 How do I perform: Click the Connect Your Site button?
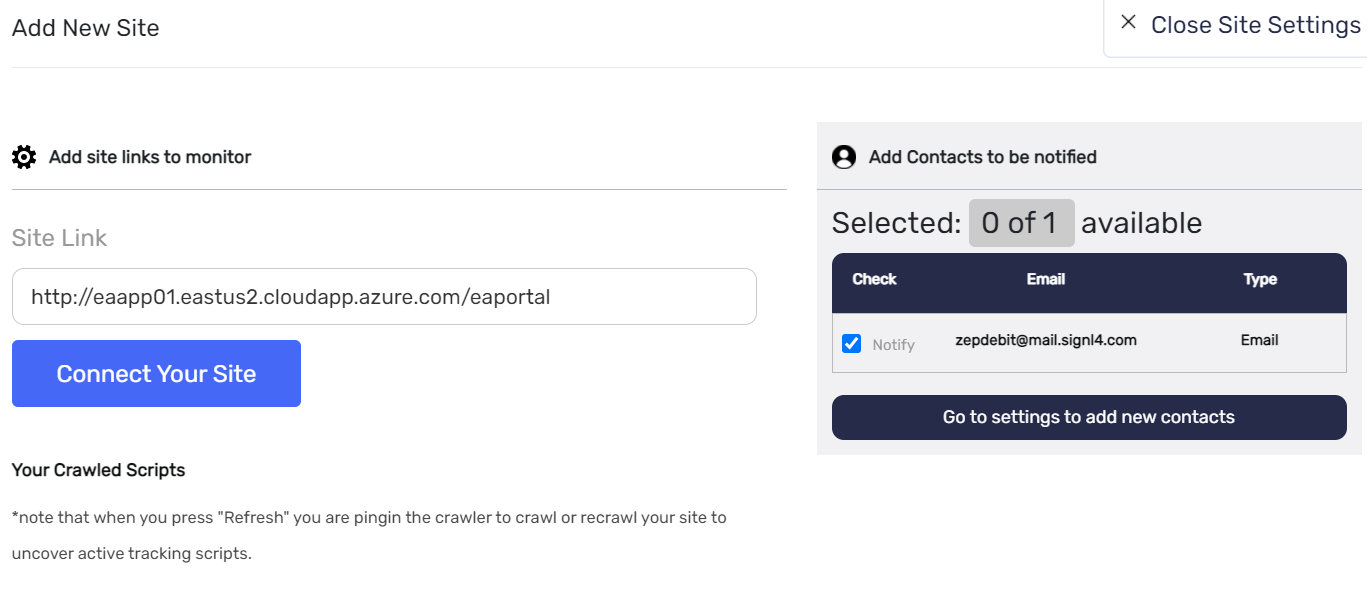(x=156, y=374)
